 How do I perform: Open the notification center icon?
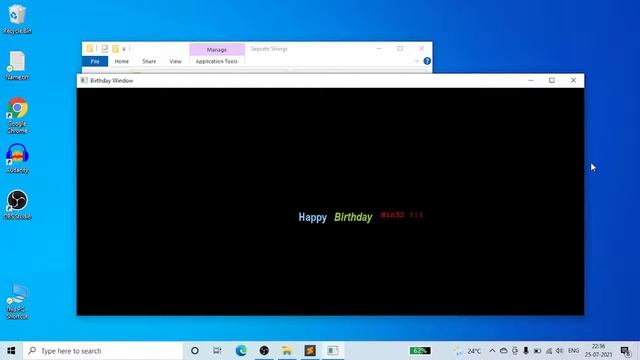(x=625, y=351)
